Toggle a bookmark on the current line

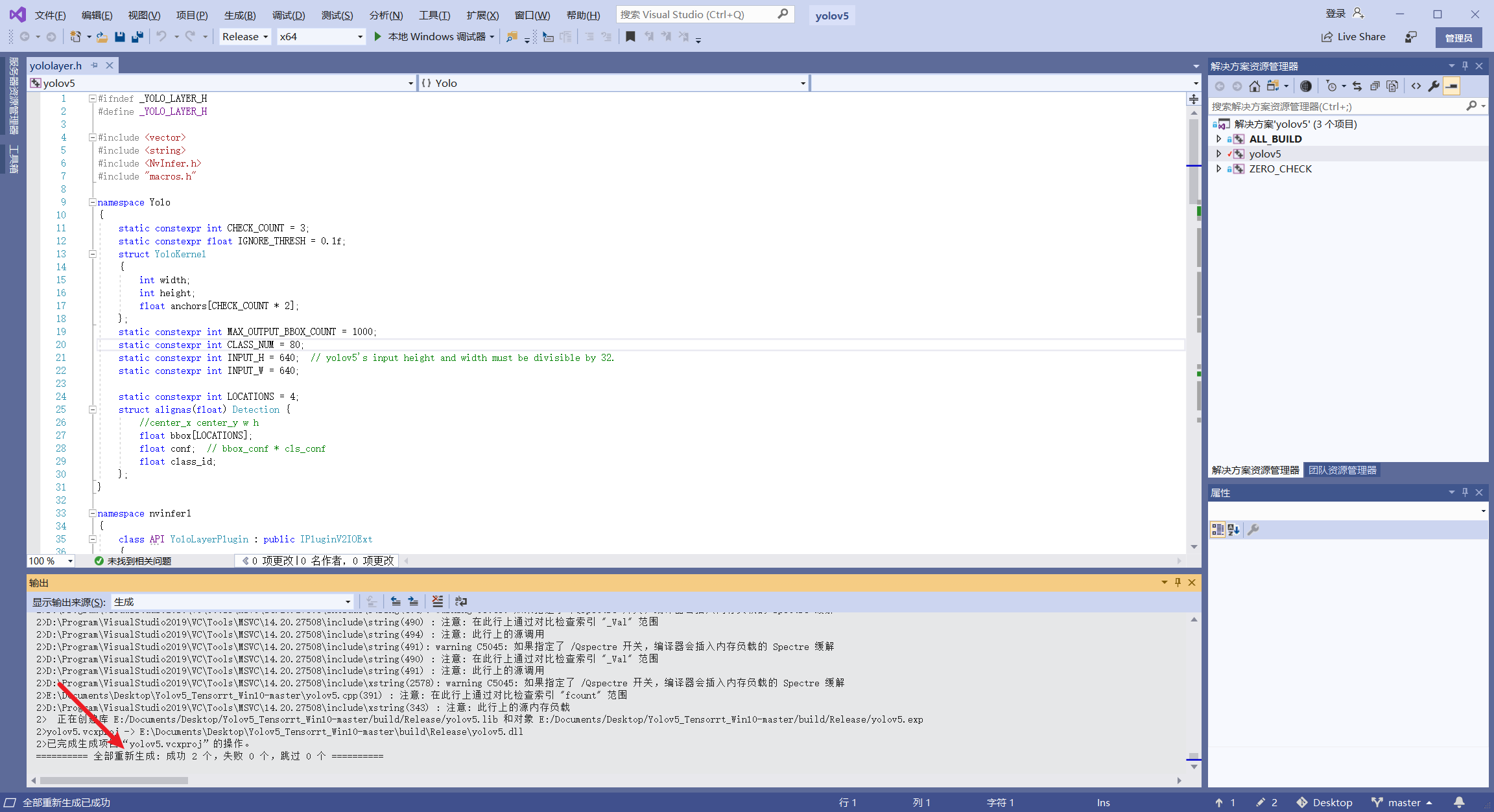click(630, 37)
